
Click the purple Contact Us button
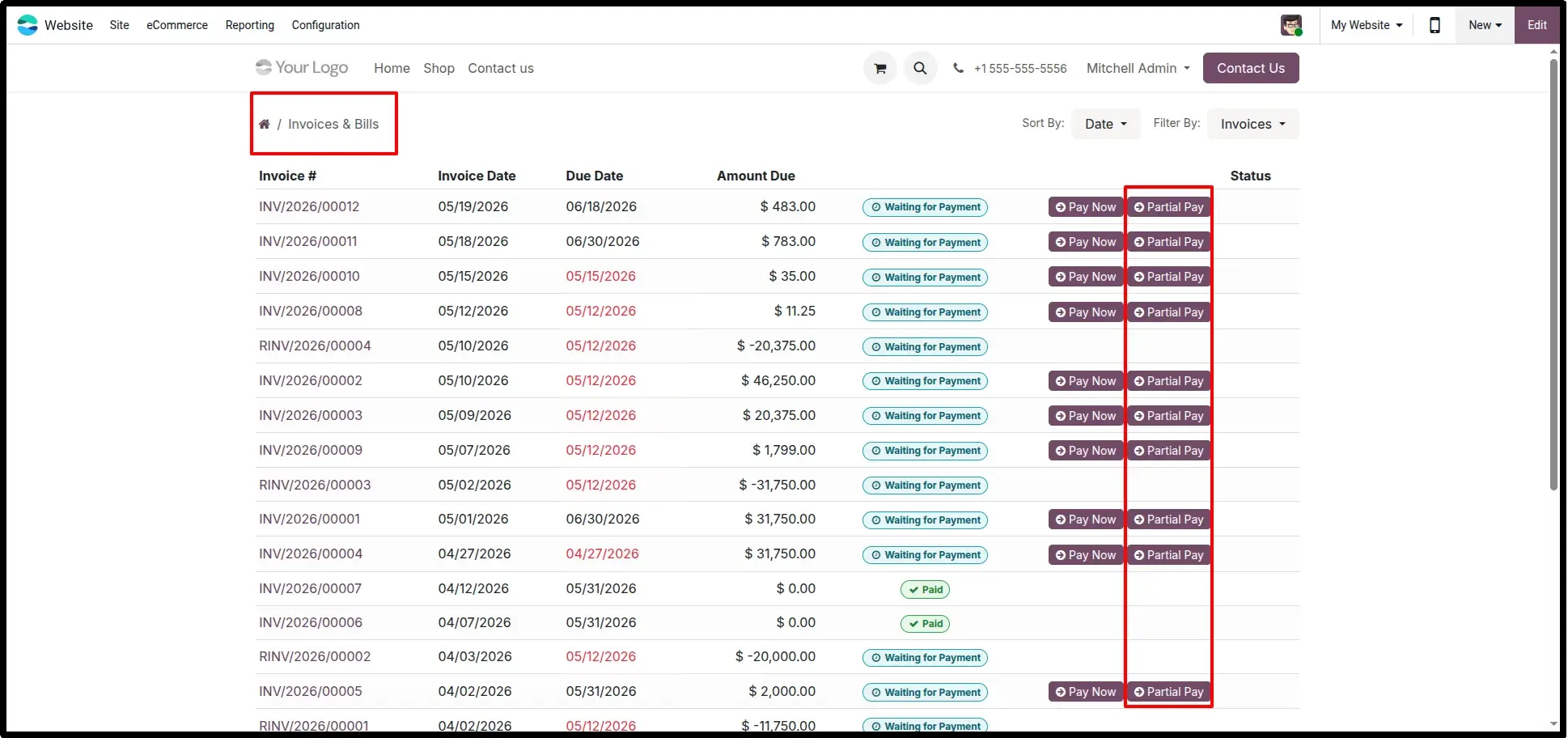click(1251, 68)
